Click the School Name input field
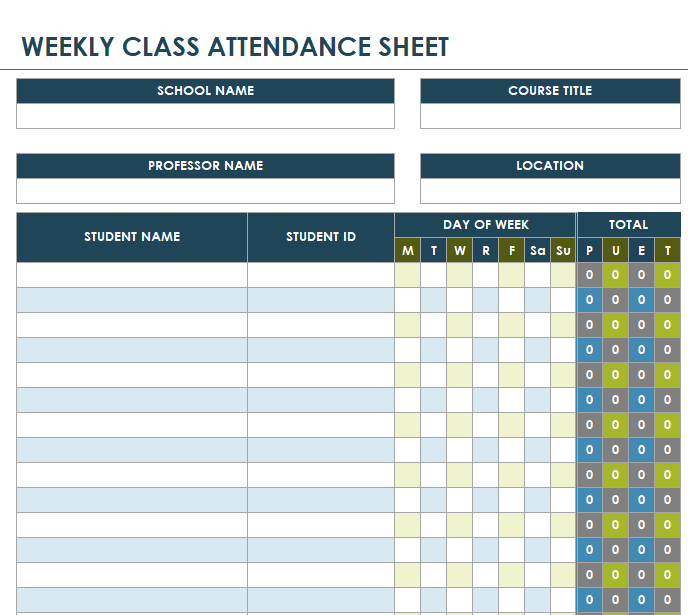Image resolution: width=688 pixels, height=615 pixels. coord(205,116)
